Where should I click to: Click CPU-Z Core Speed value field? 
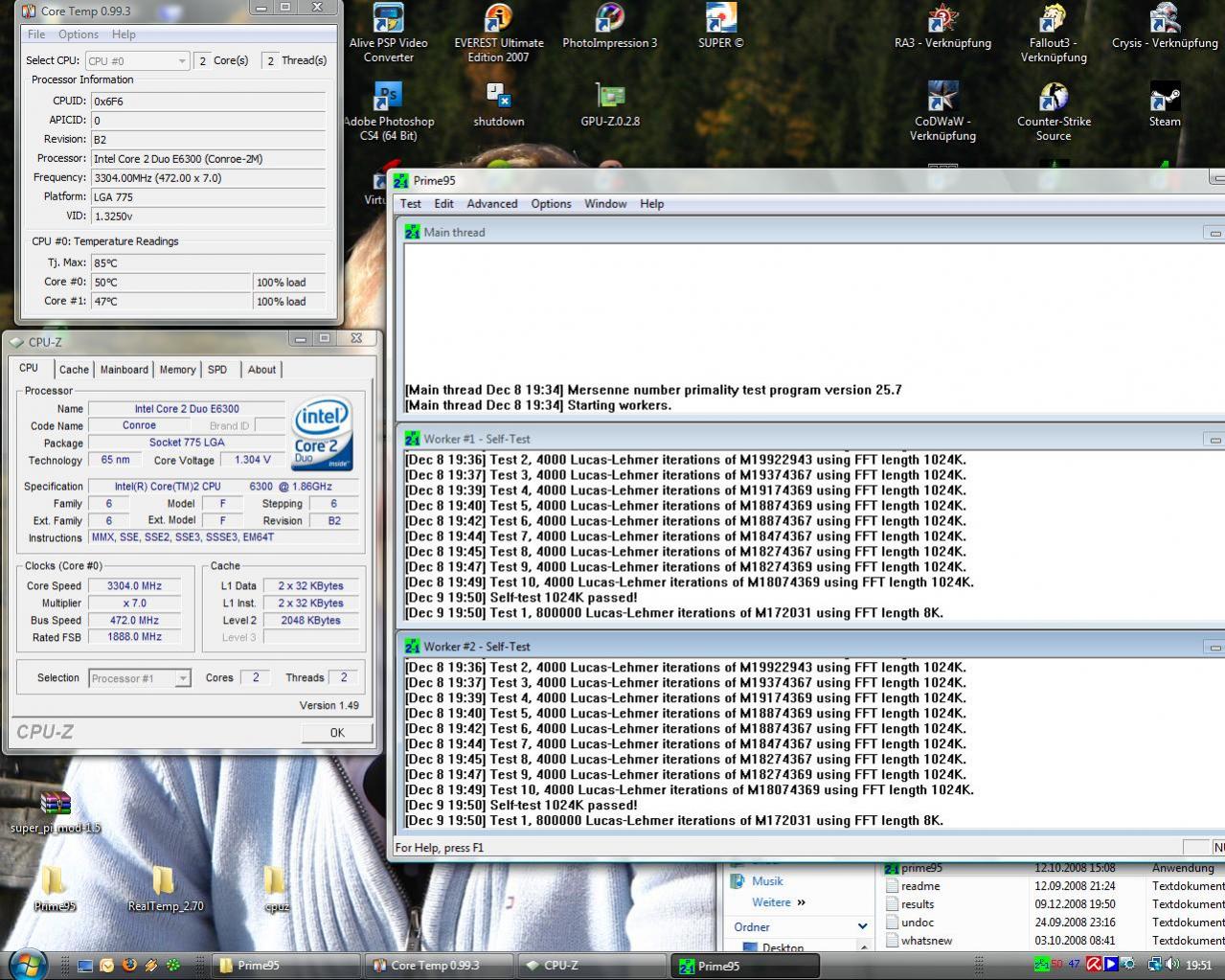click(x=135, y=586)
